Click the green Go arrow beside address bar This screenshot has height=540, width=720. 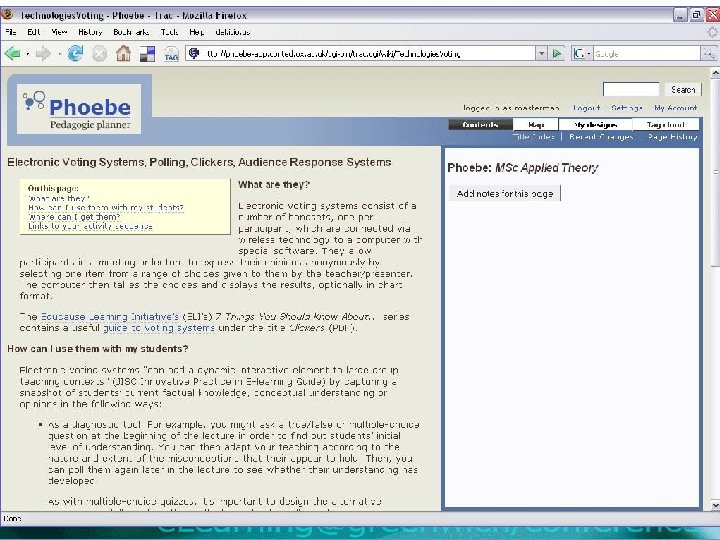coord(557,54)
